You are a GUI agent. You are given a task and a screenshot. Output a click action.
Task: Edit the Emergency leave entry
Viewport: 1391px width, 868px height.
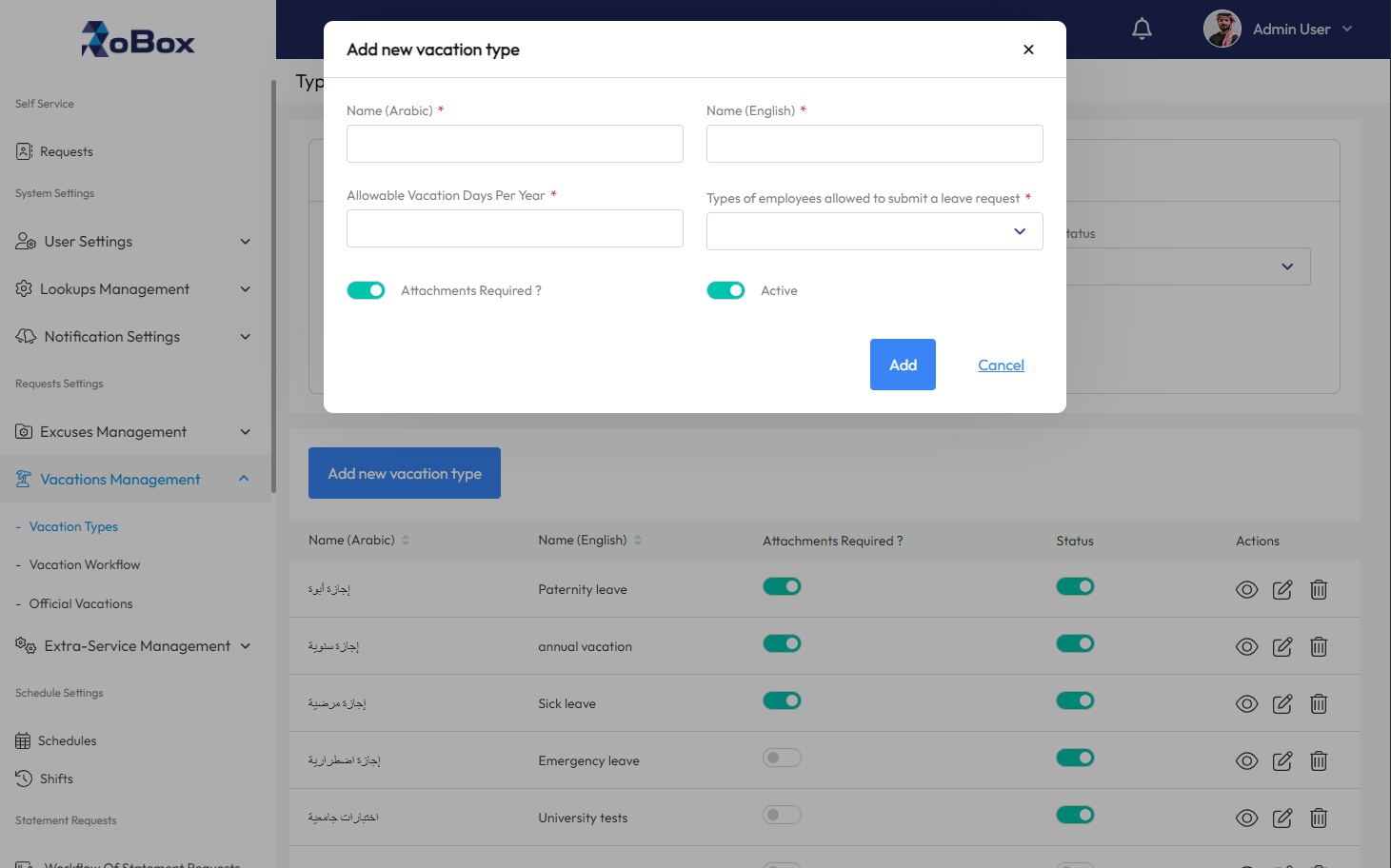1282,760
